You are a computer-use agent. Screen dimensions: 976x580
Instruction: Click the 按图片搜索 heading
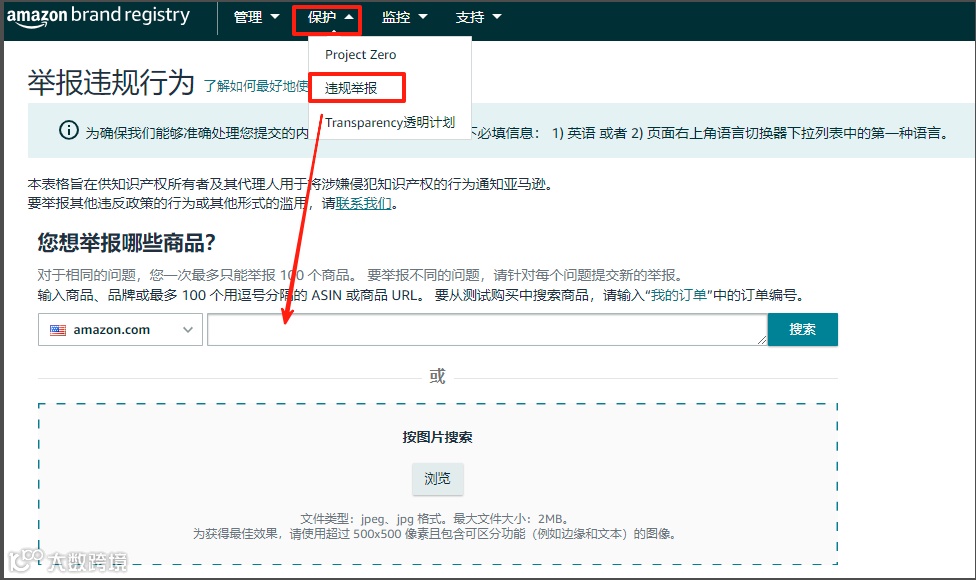(438, 437)
